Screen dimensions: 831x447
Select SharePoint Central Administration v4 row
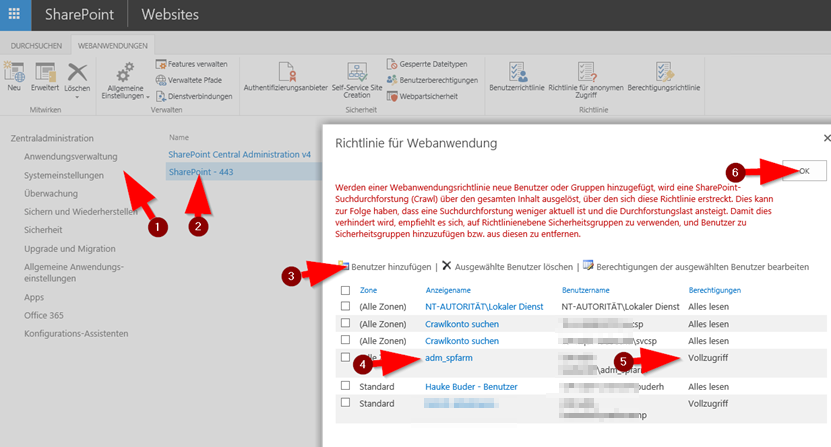click(240, 154)
